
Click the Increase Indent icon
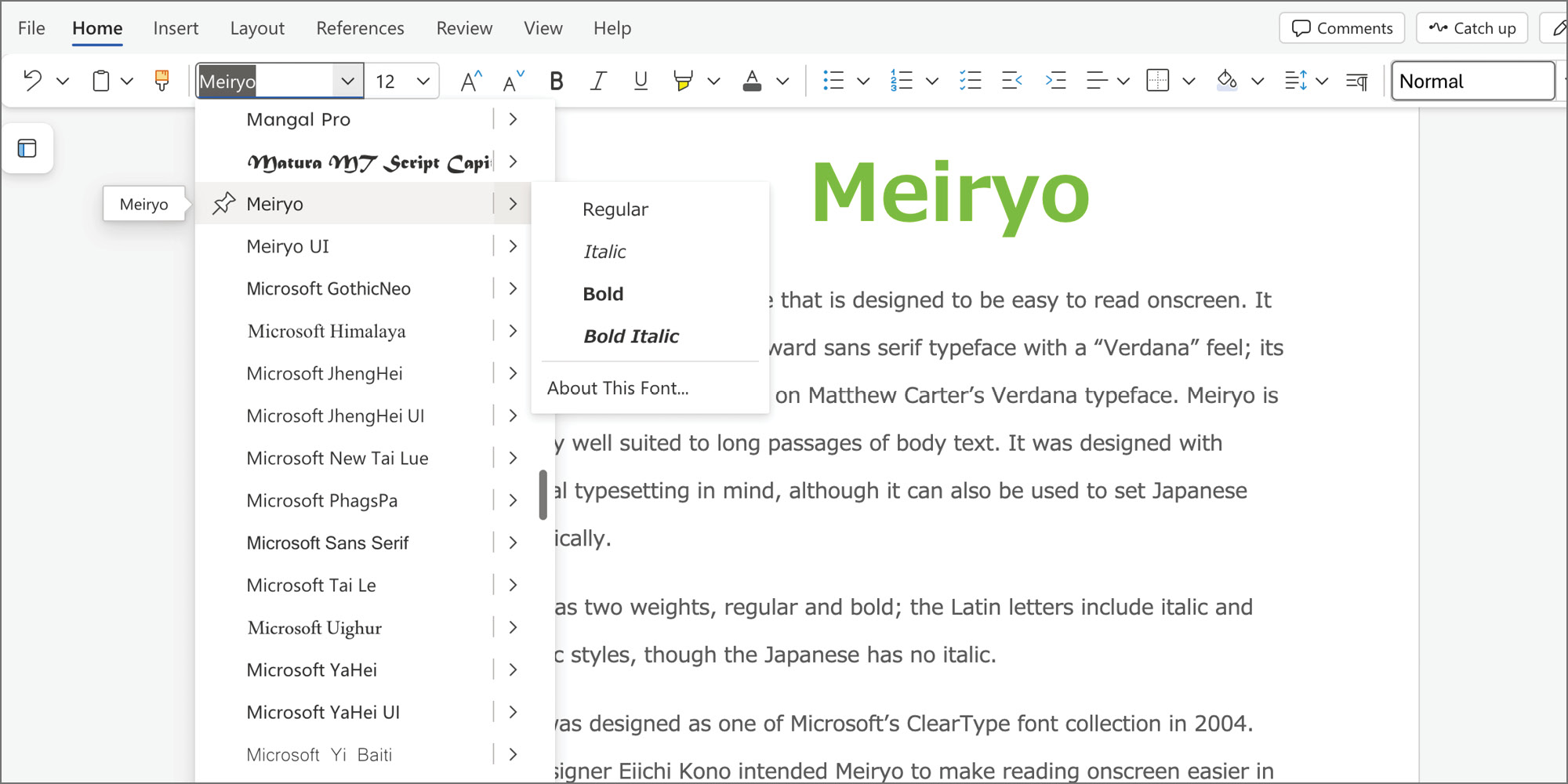(1055, 81)
